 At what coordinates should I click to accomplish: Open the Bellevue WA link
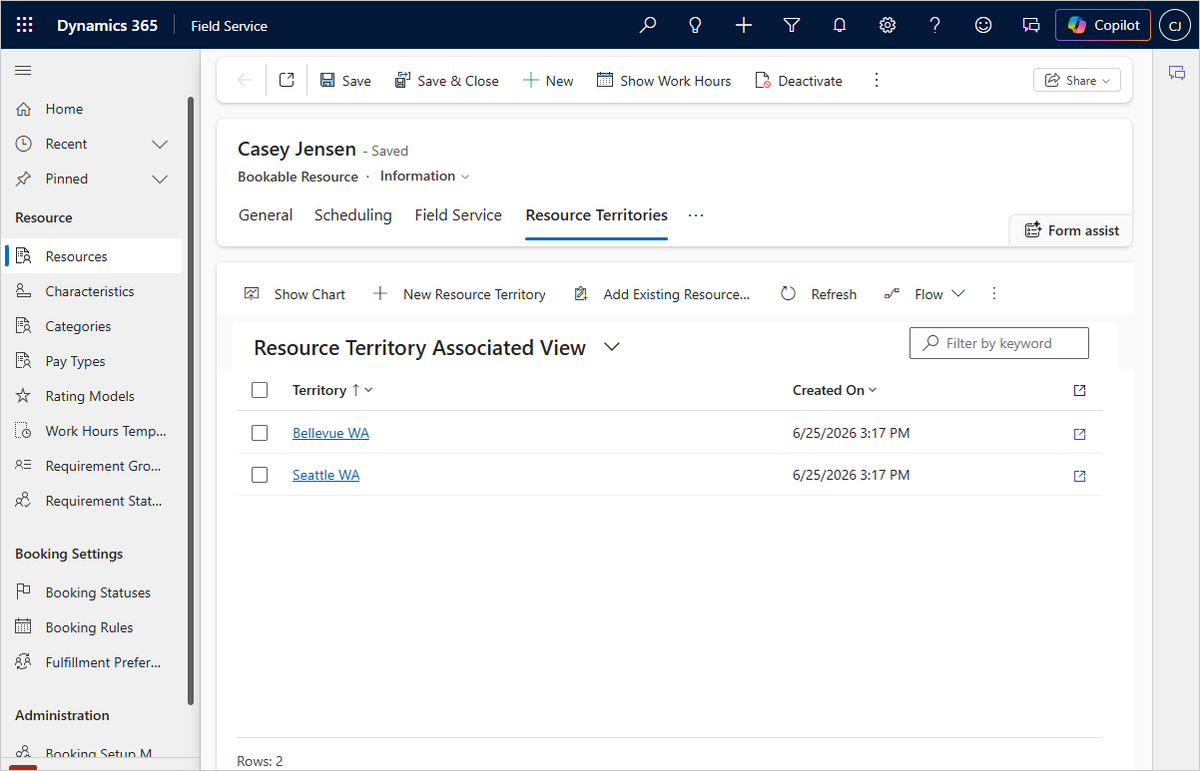tap(331, 433)
